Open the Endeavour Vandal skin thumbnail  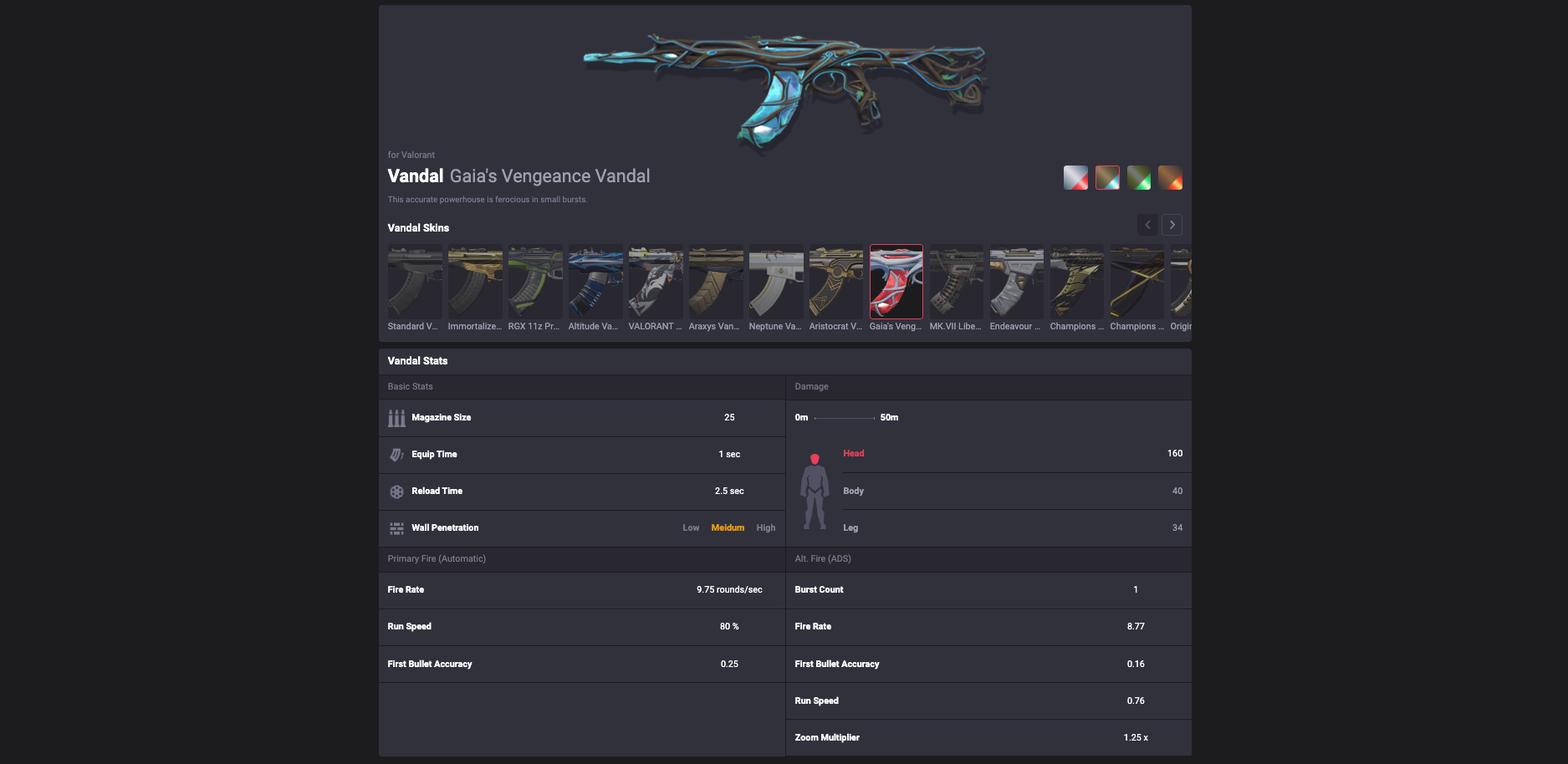[x=1017, y=282]
